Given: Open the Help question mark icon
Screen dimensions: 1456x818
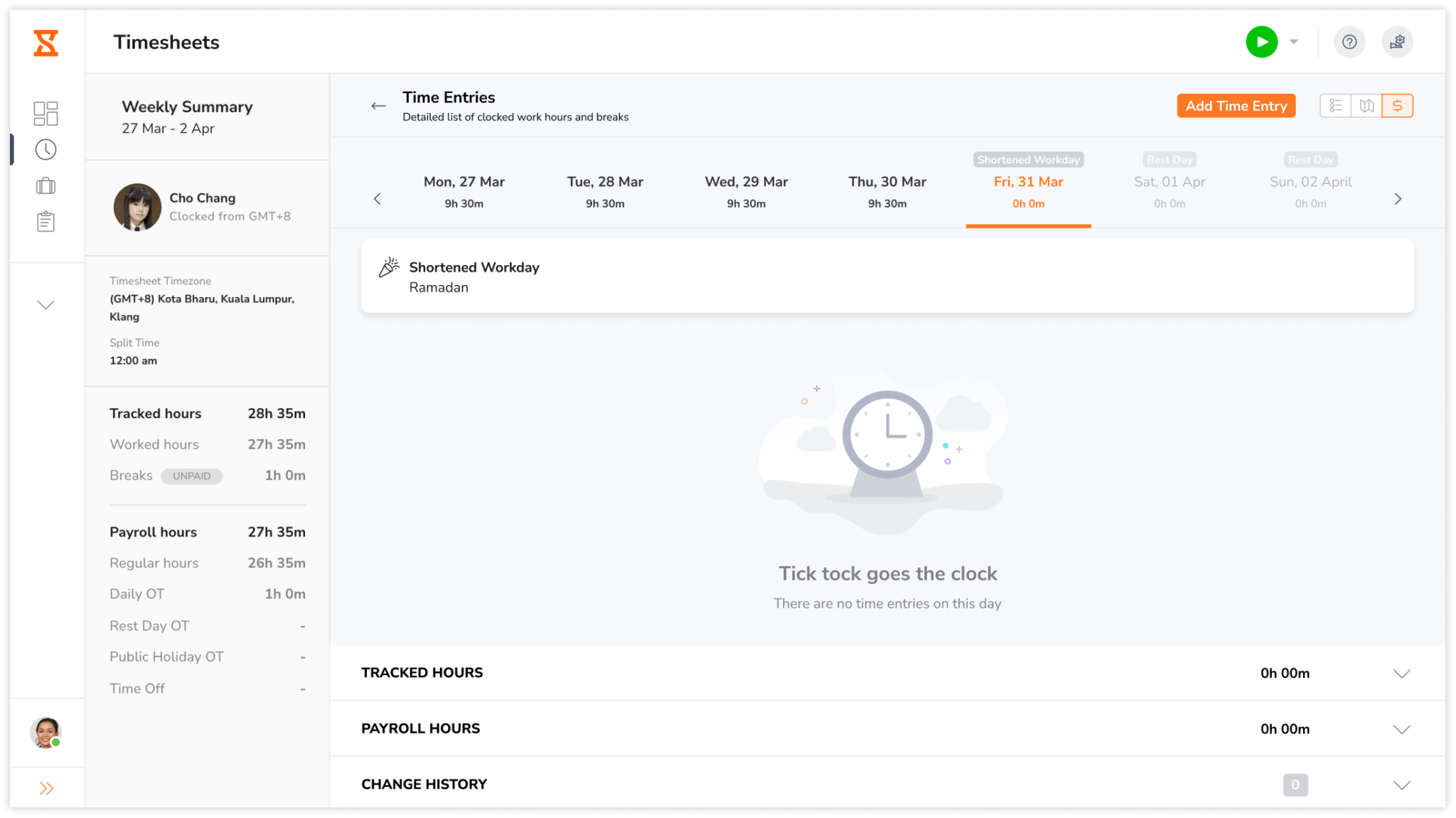Looking at the screenshot, I should click(1349, 42).
